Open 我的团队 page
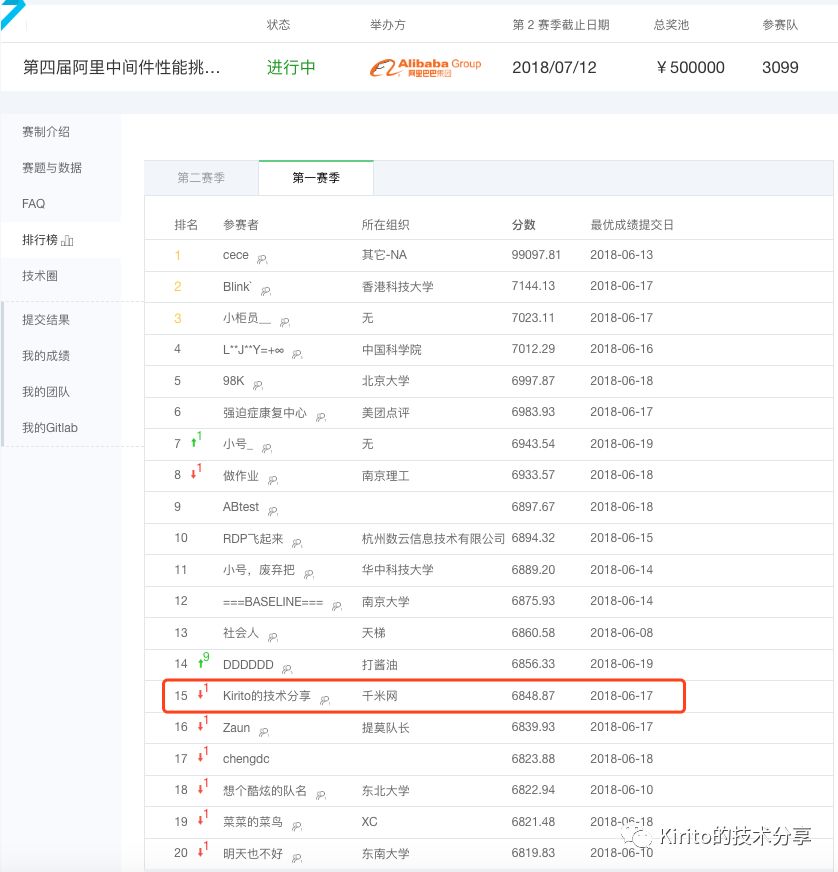This screenshot has height=872, width=838. (46, 392)
